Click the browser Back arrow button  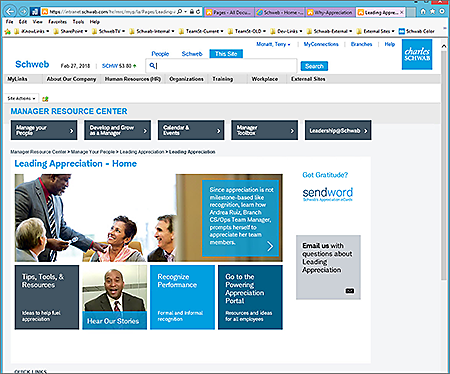(10, 12)
